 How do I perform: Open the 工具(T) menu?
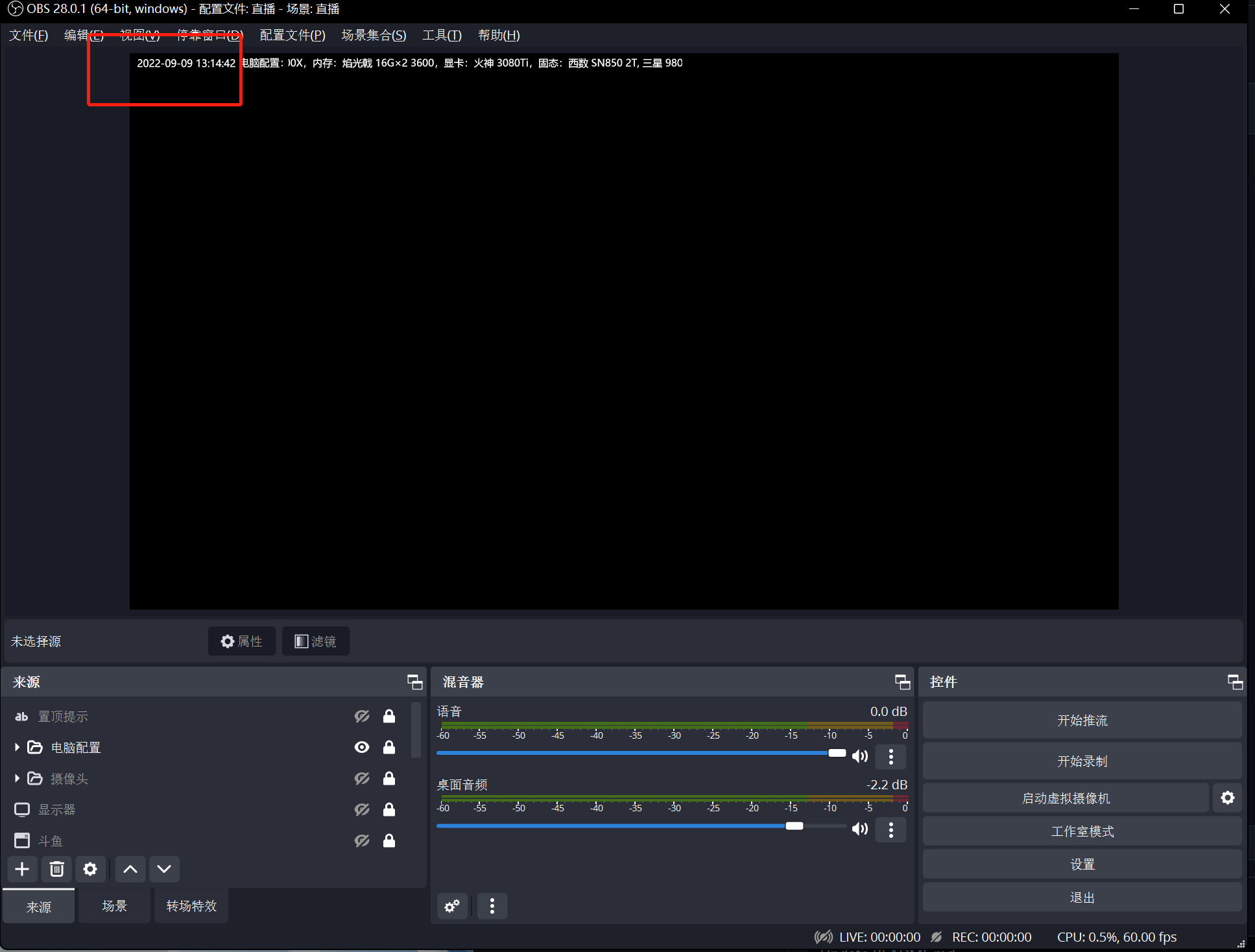point(442,35)
